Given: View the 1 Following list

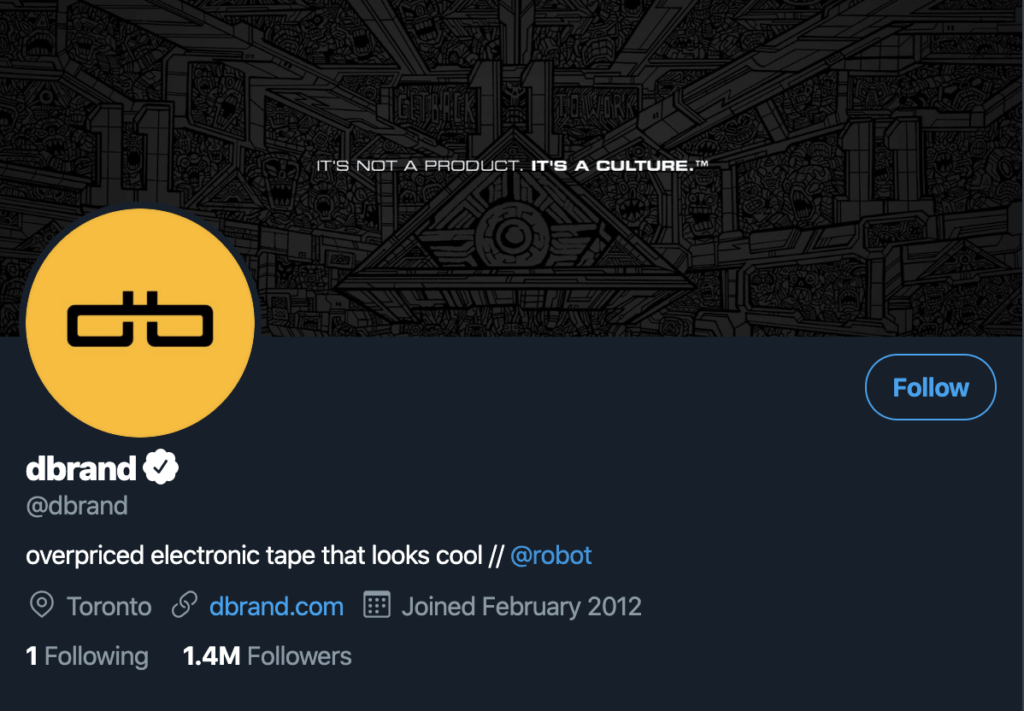Looking at the screenshot, I should [x=87, y=656].
